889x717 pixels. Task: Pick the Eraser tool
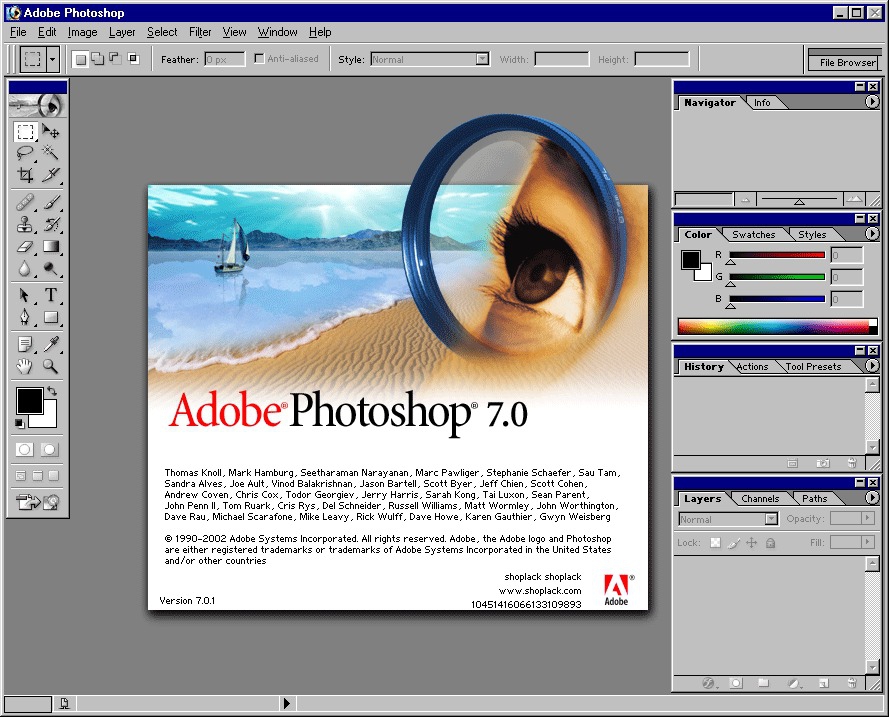25,246
